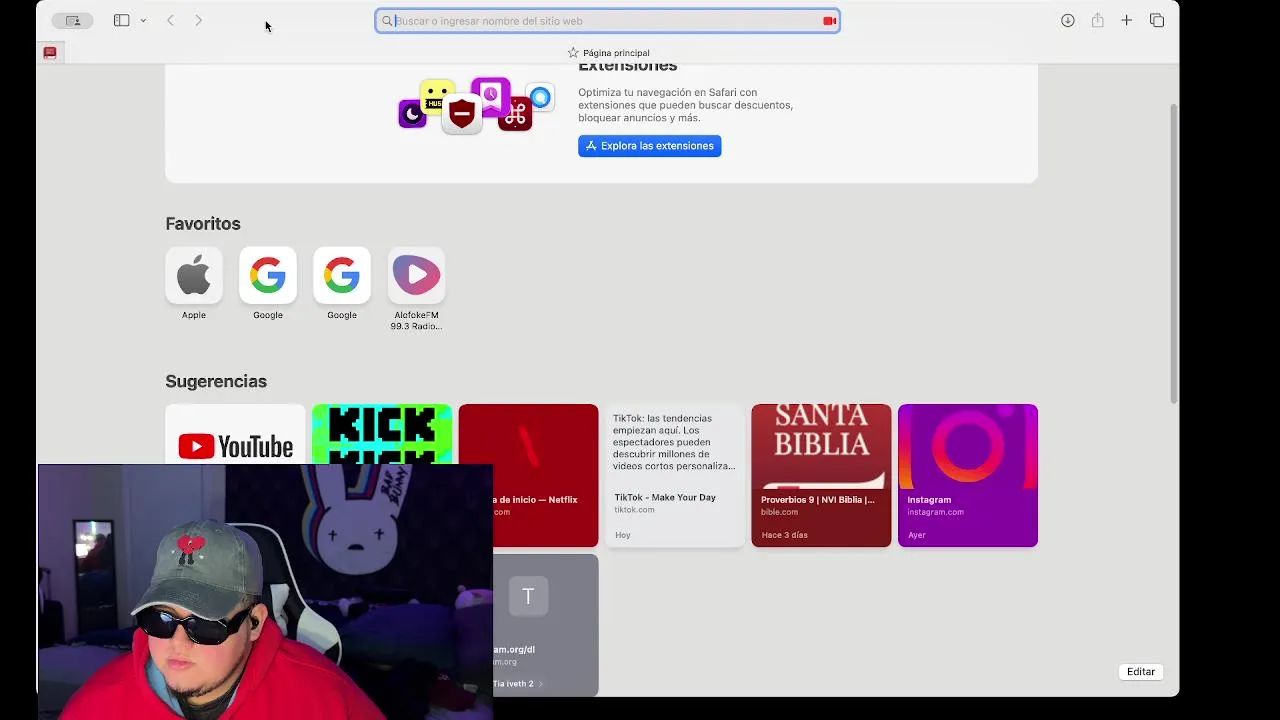Click the extensions icons illustration
The height and width of the screenshot is (720, 1280).
[x=476, y=106]
